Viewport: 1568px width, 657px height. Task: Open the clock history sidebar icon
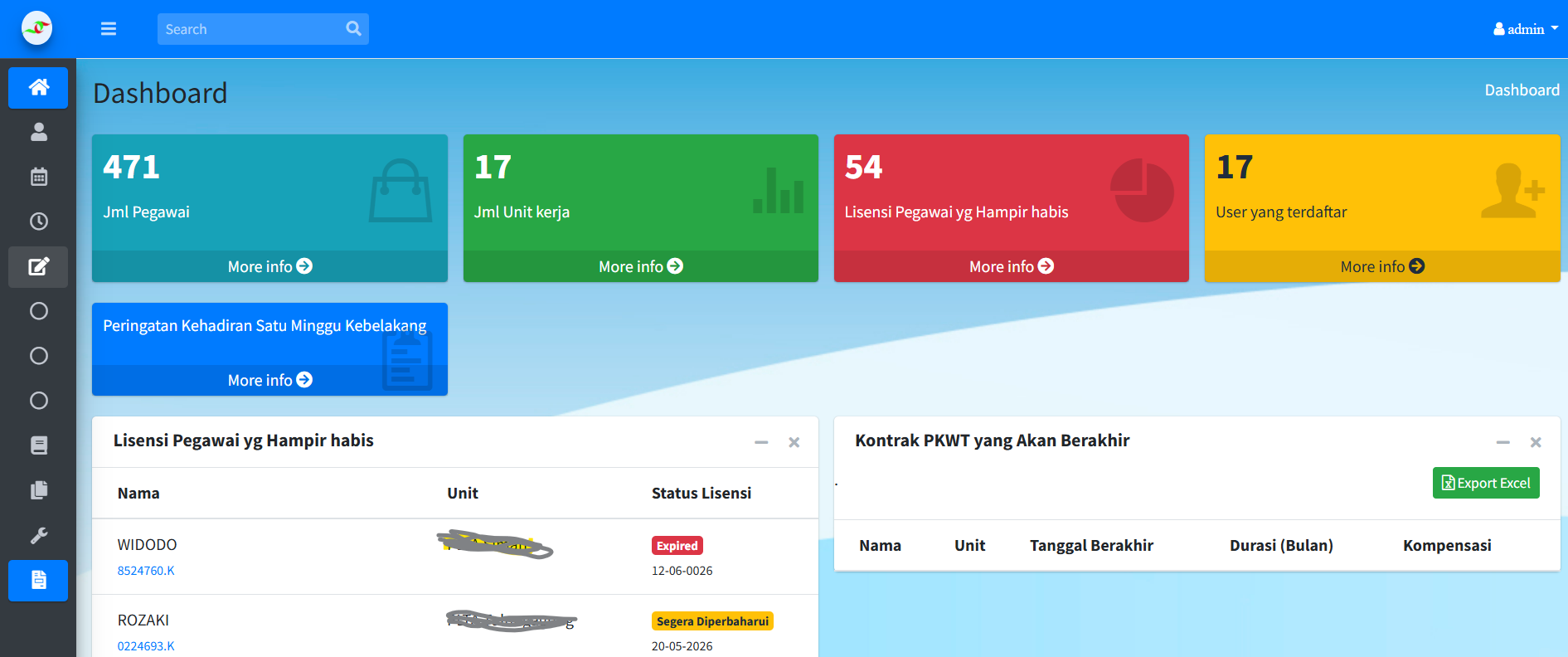click(38, 221)
